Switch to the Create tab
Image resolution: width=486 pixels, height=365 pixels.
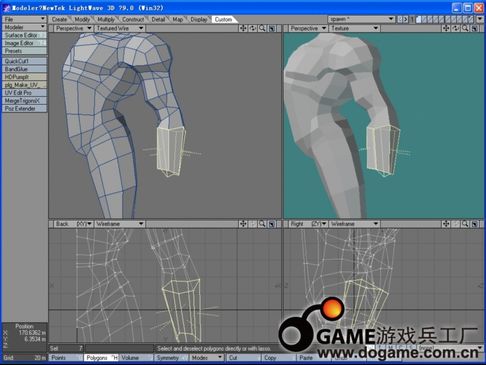59,20
